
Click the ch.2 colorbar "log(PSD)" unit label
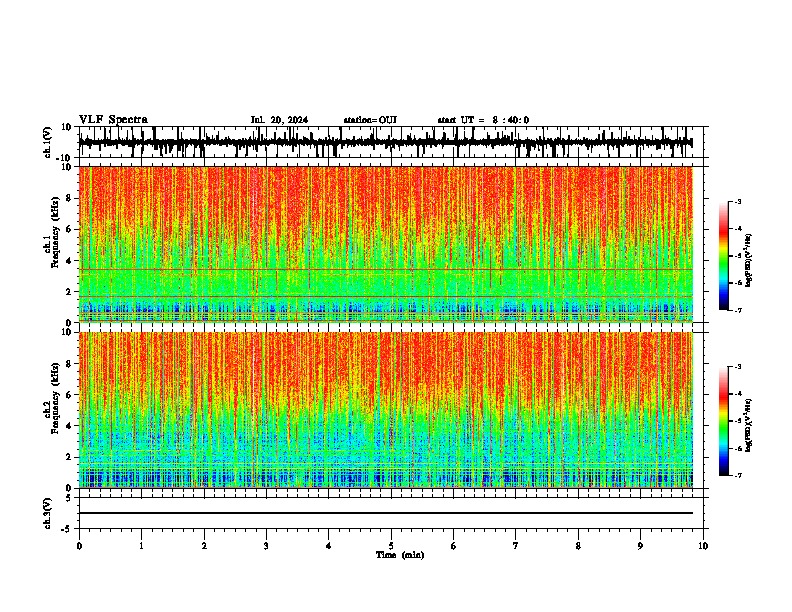point(749,425)
